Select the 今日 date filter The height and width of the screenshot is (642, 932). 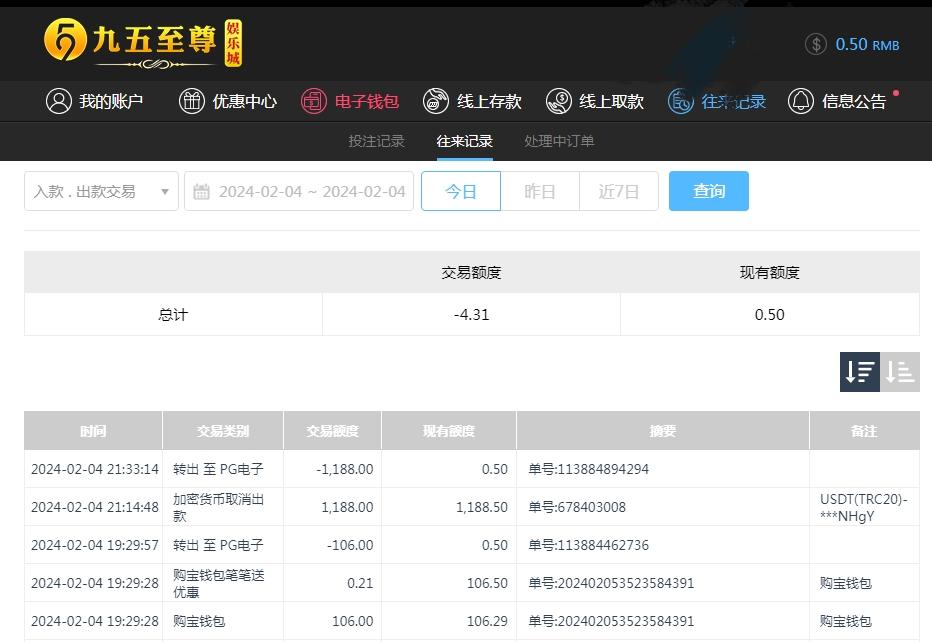[460, 191]
